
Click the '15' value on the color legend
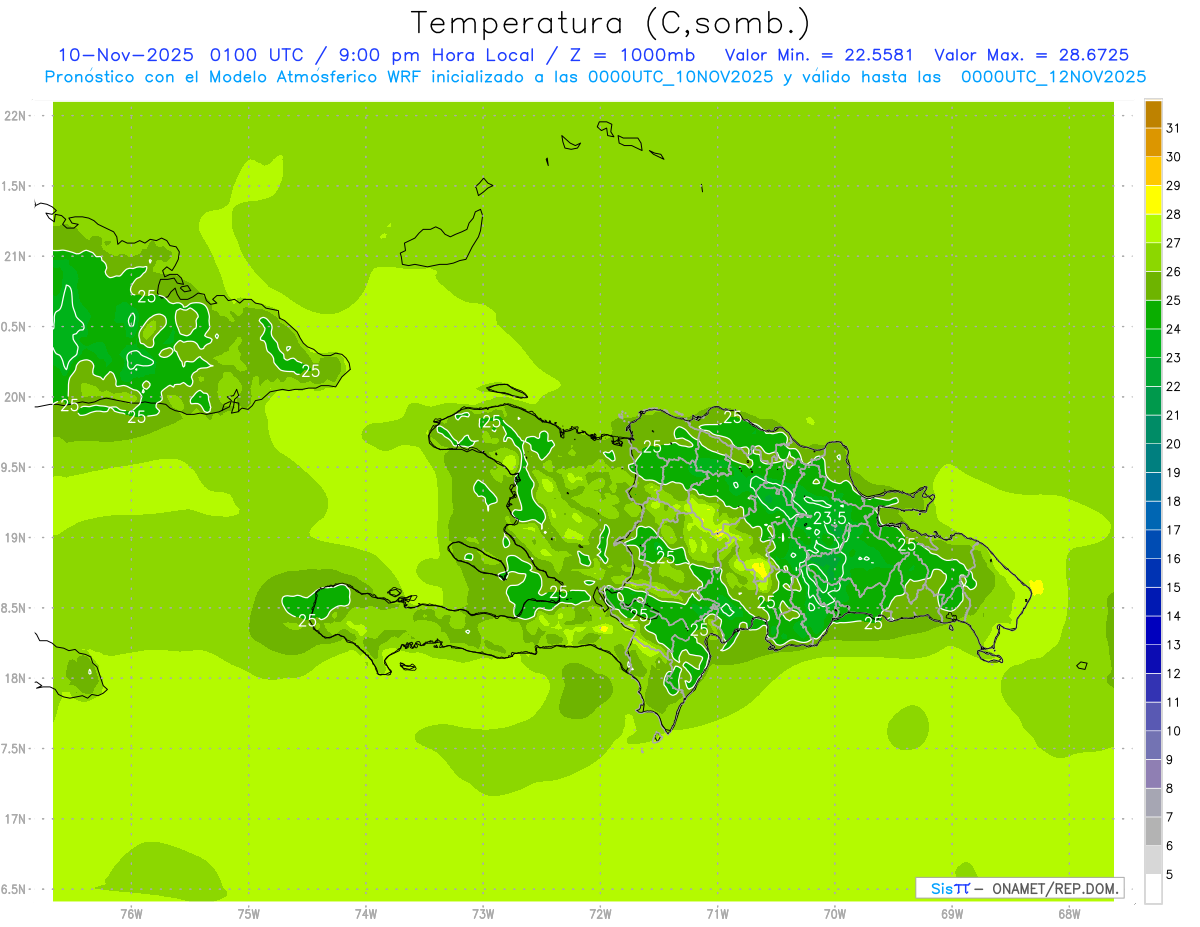point(1173,588)
